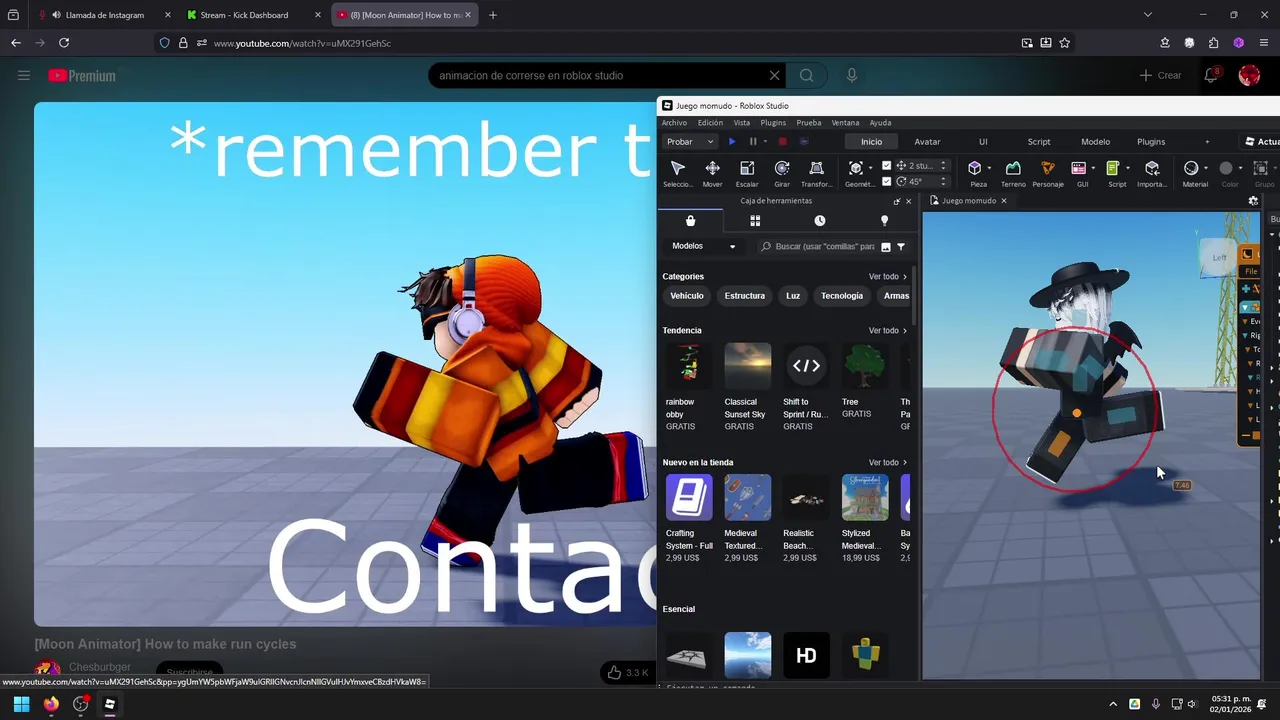The width and height of the screenshot is (1280, 720).
Task: Like the YouTube video (3.3 K)
Action: [628, 673]
